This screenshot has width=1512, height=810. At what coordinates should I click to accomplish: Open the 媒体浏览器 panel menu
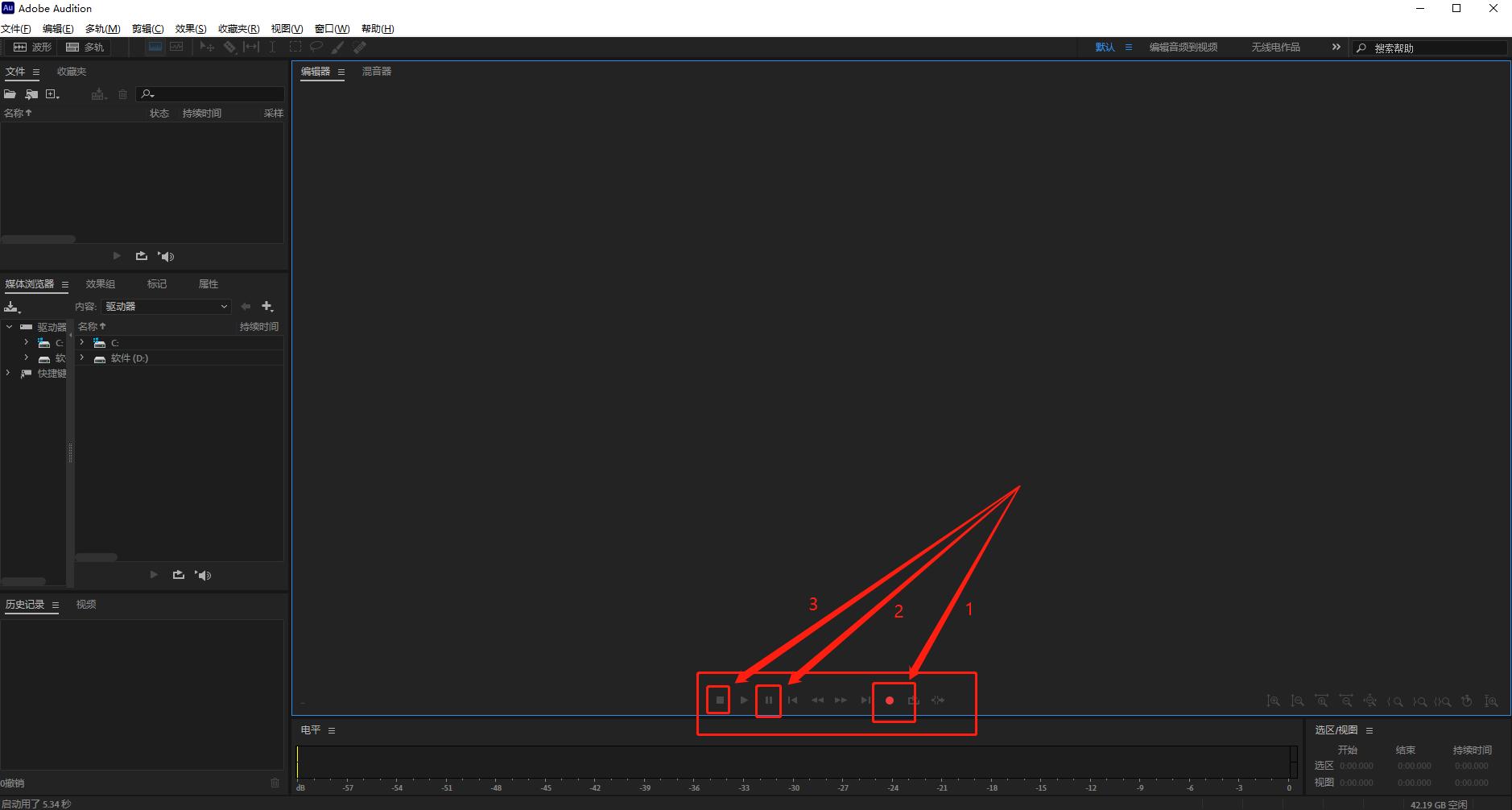65,284
